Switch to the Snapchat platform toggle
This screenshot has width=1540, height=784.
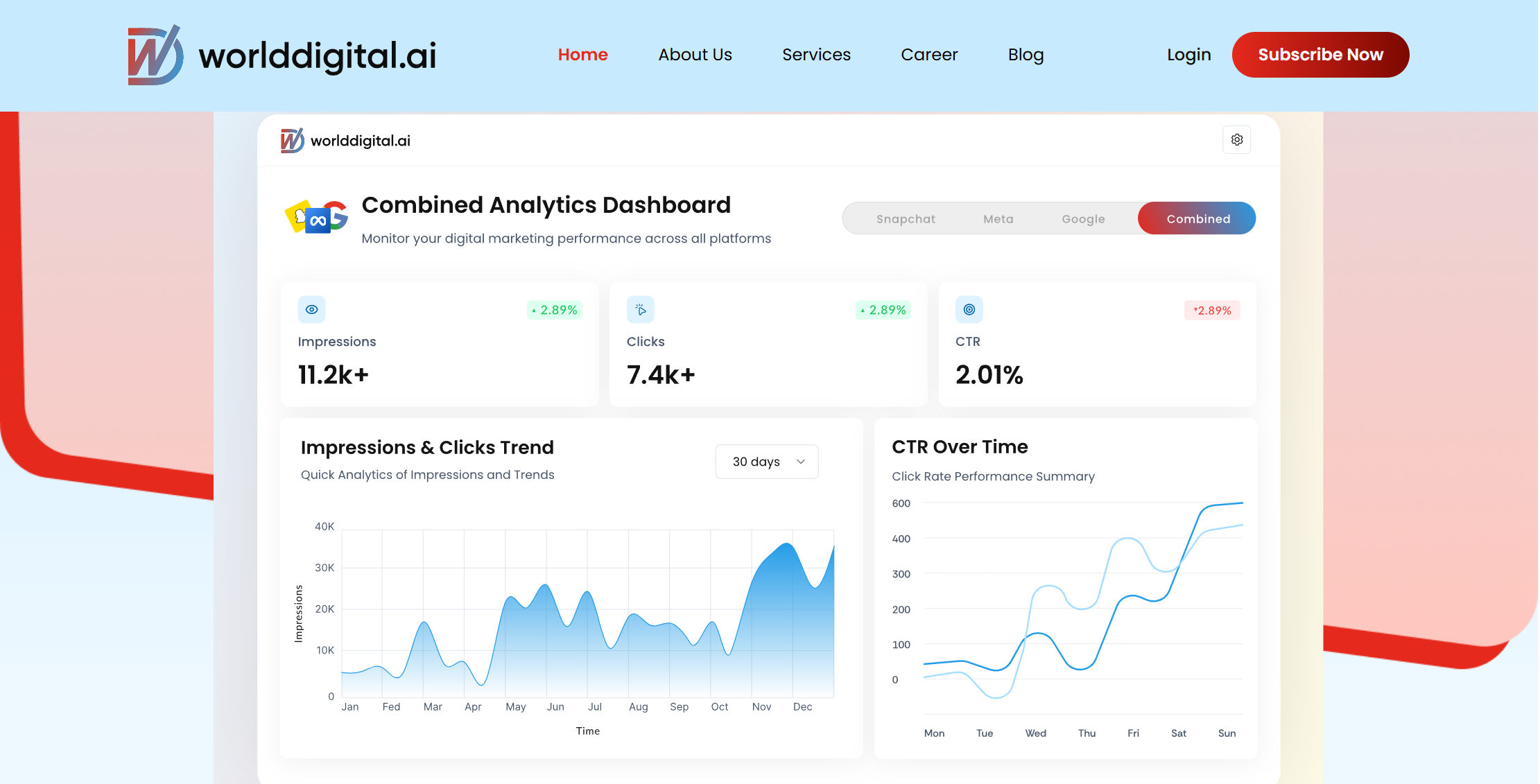tap(905, 219)
